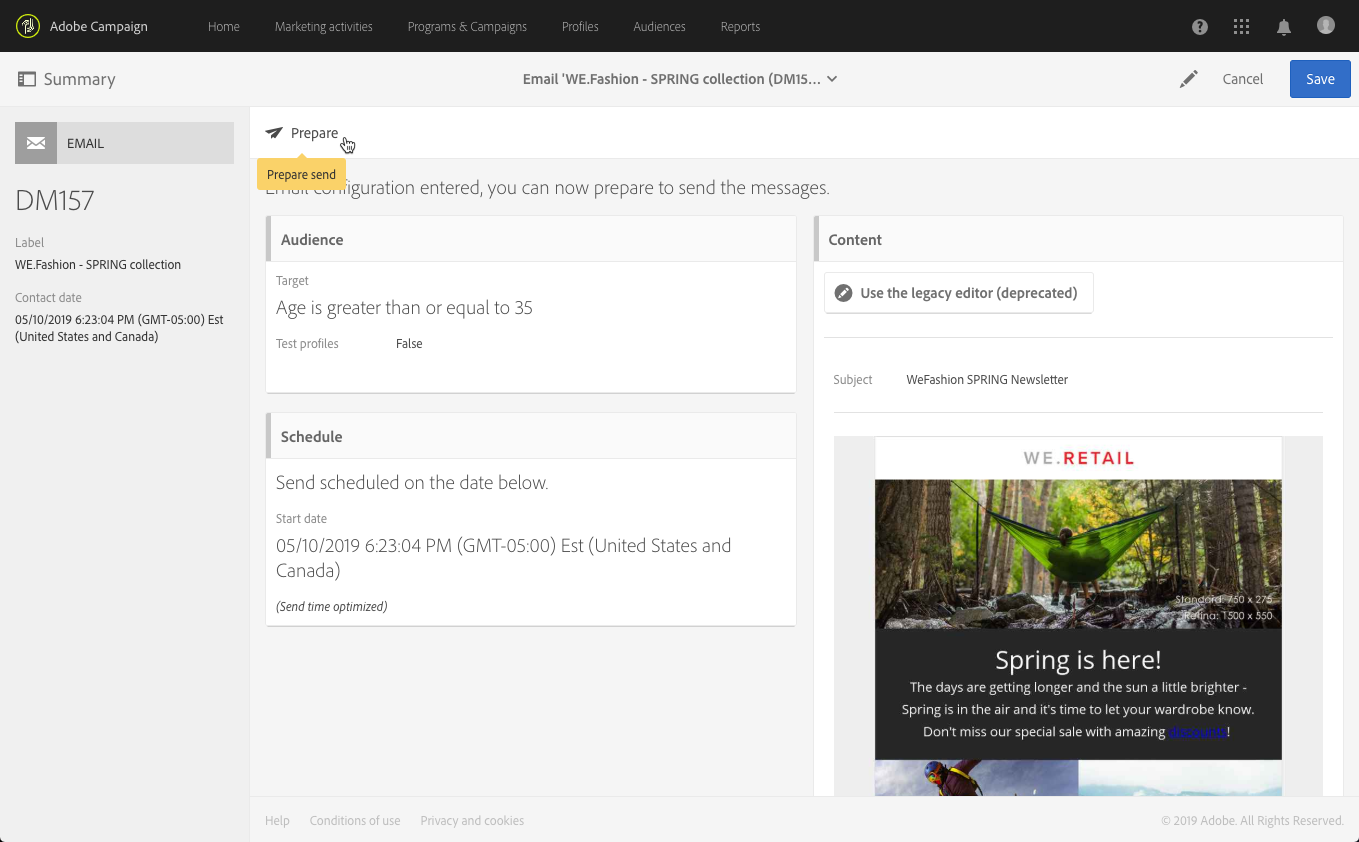Click 'Send scheduled on the date below.' text
The image size is (1359, 842).
tap(412, 483)
